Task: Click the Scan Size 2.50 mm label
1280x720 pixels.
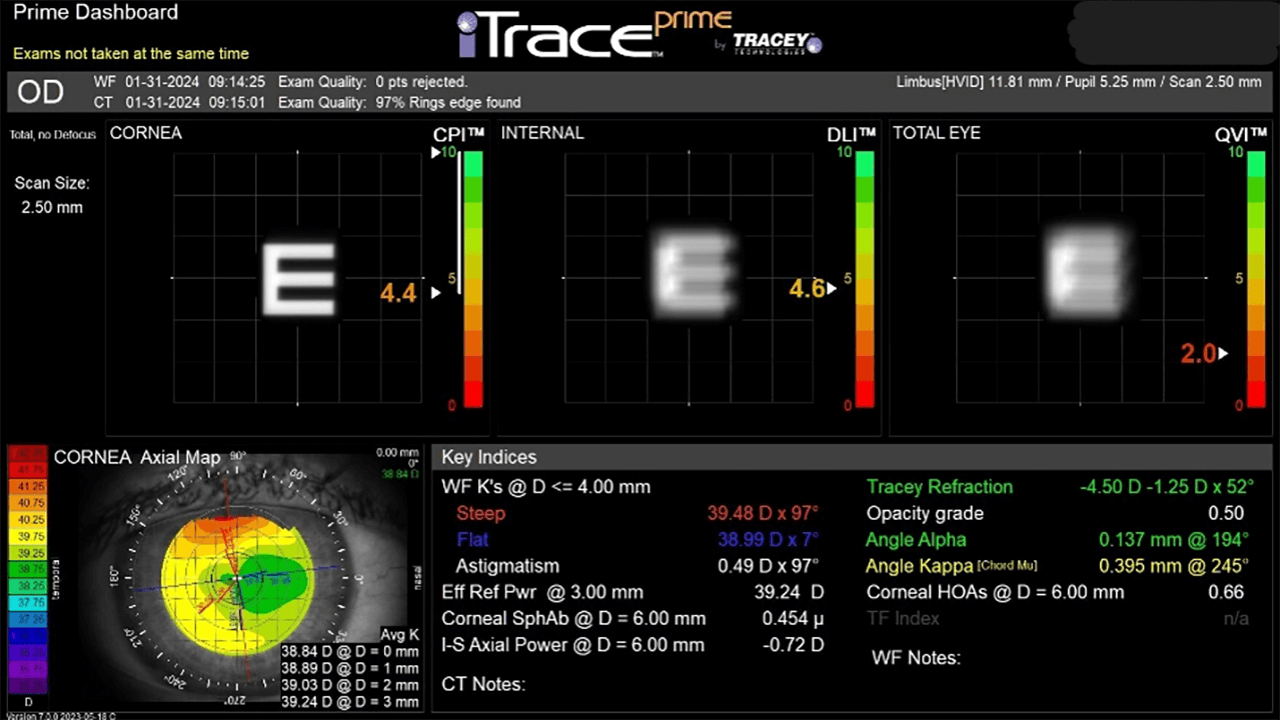Action: tap(52, 195)
